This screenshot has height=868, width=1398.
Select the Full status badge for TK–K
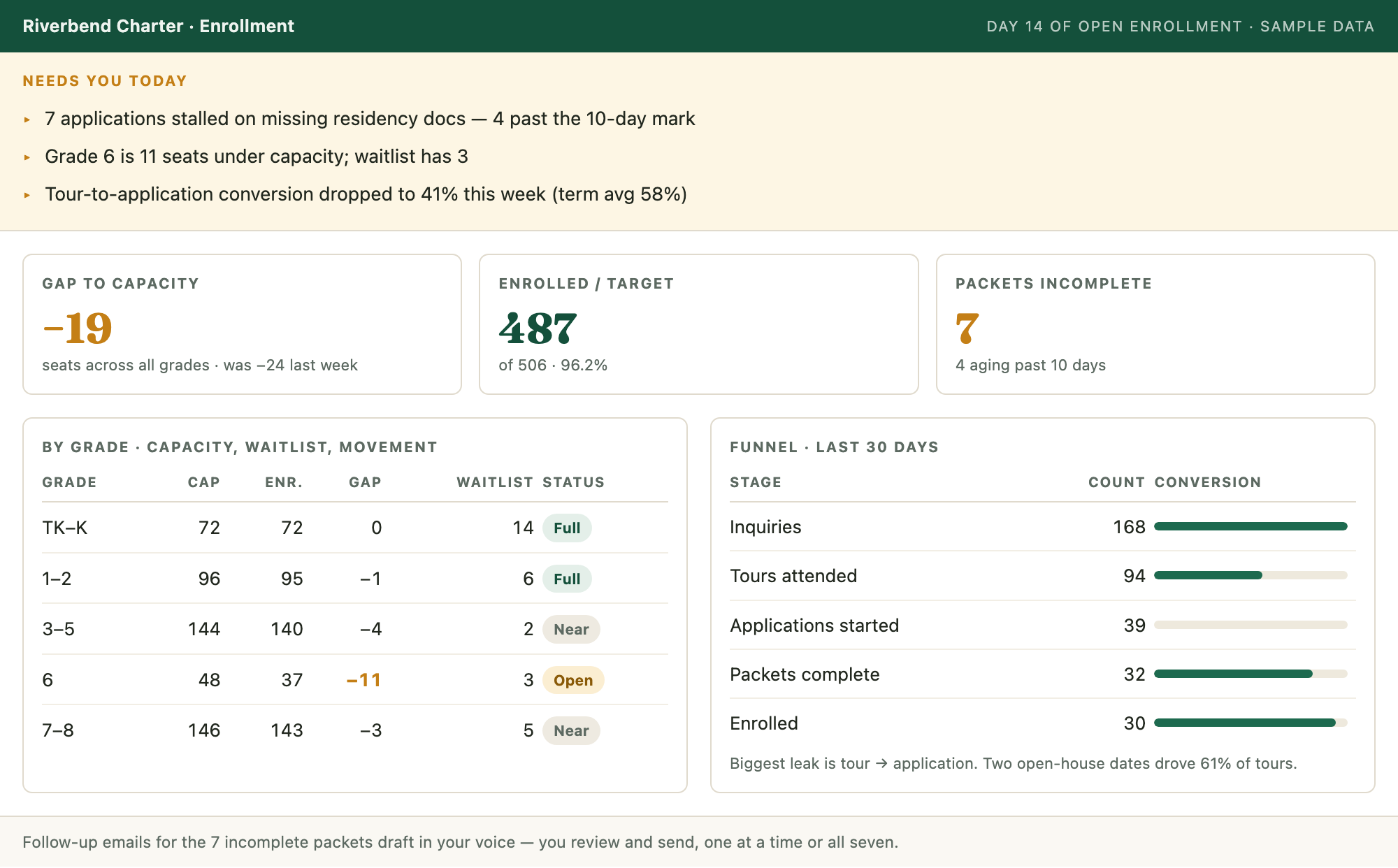pos(567,528)
